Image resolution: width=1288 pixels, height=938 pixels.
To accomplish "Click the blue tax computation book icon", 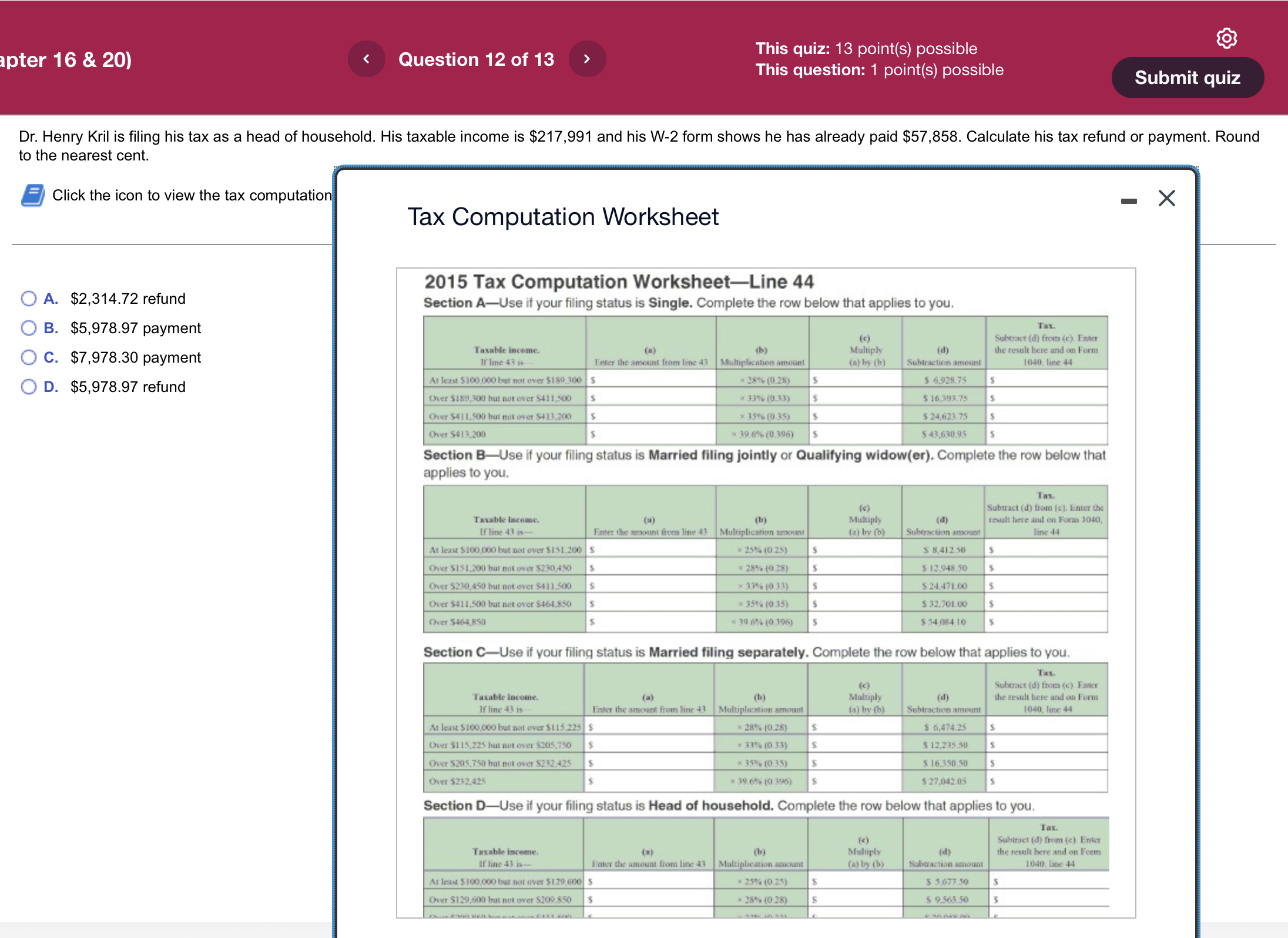I will [33, 195].
